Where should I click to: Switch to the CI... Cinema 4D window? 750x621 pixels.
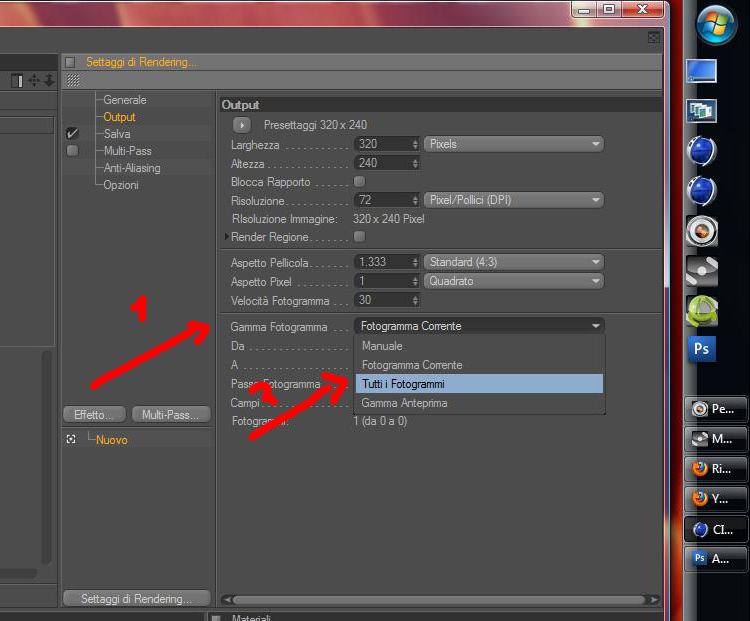coord(716,529)
